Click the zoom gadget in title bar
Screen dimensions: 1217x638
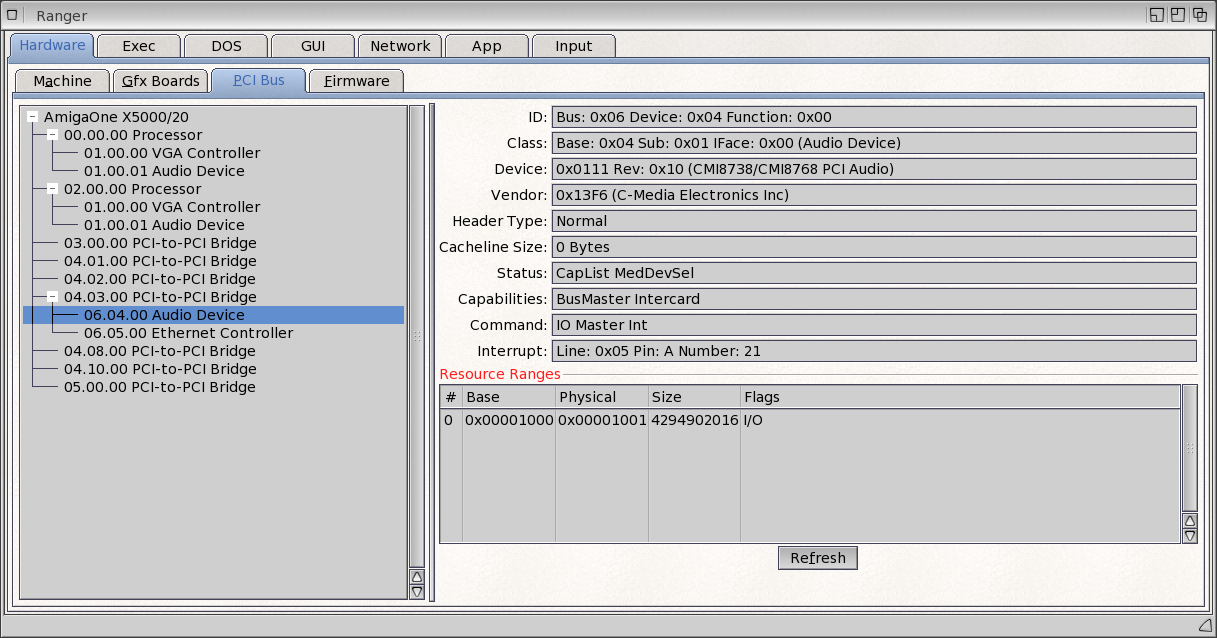[1178, 15]
